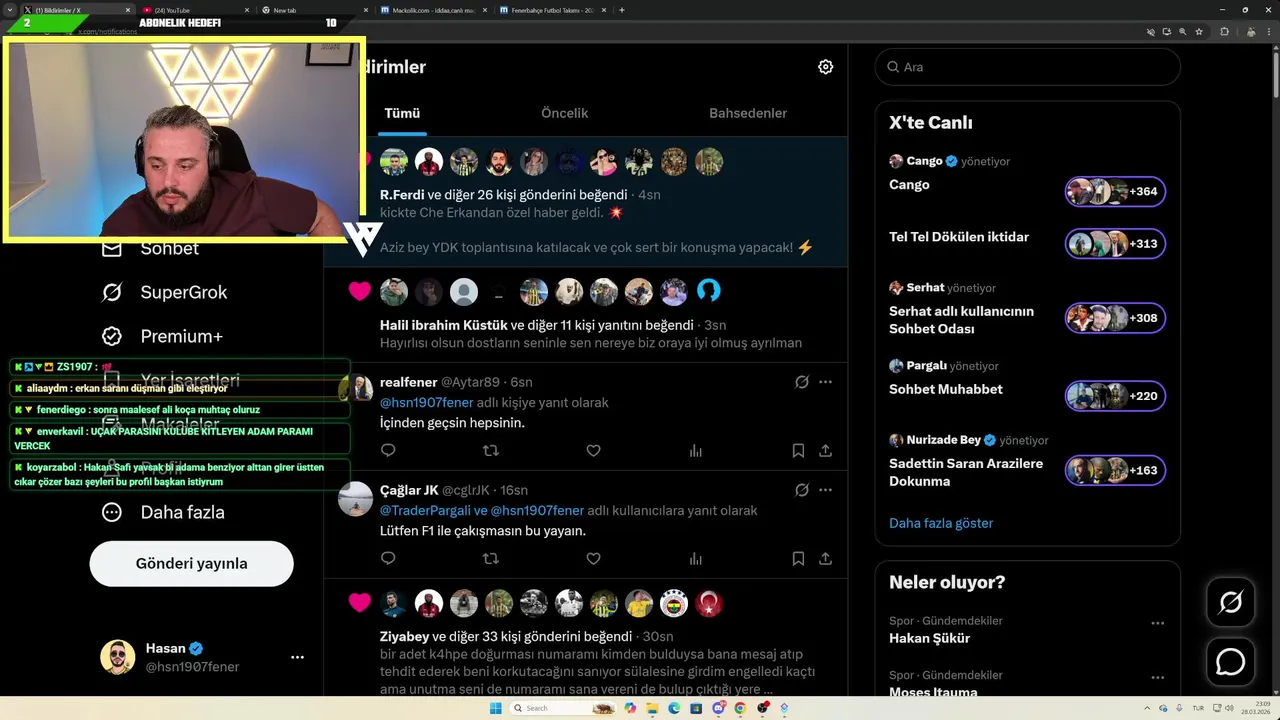Open more options for realfener's post
The height and width of the screenshot is (720, 1280).
(x=825, y=382)
